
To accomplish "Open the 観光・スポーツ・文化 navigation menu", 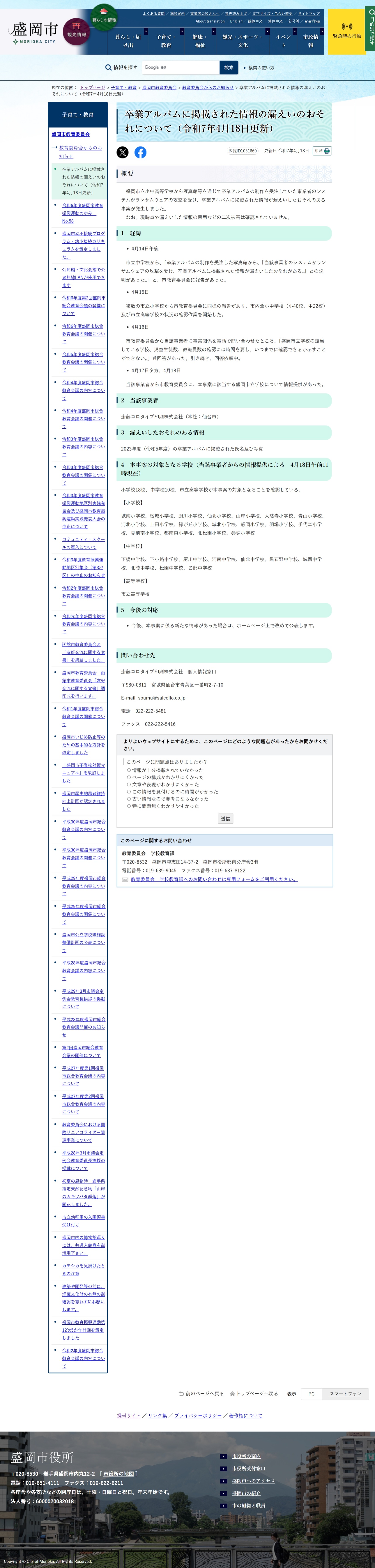I will click(x=243, y=41).
